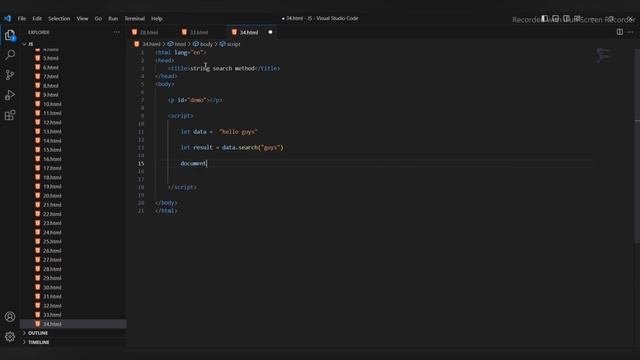This screenshot has width=640, height=360.
Task: Open Explorer more actions ellipsis
Action: pyautogui.click(x=117, y=32)
